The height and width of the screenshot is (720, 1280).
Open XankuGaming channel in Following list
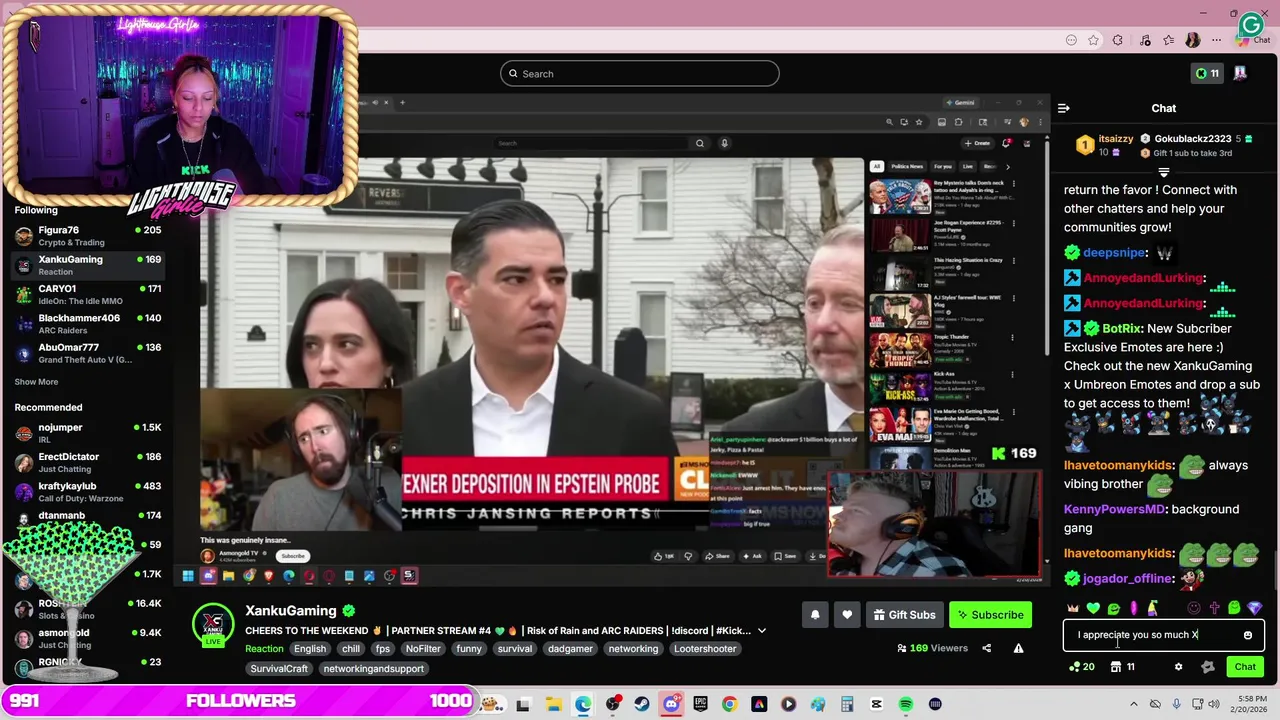pos(88,265)
